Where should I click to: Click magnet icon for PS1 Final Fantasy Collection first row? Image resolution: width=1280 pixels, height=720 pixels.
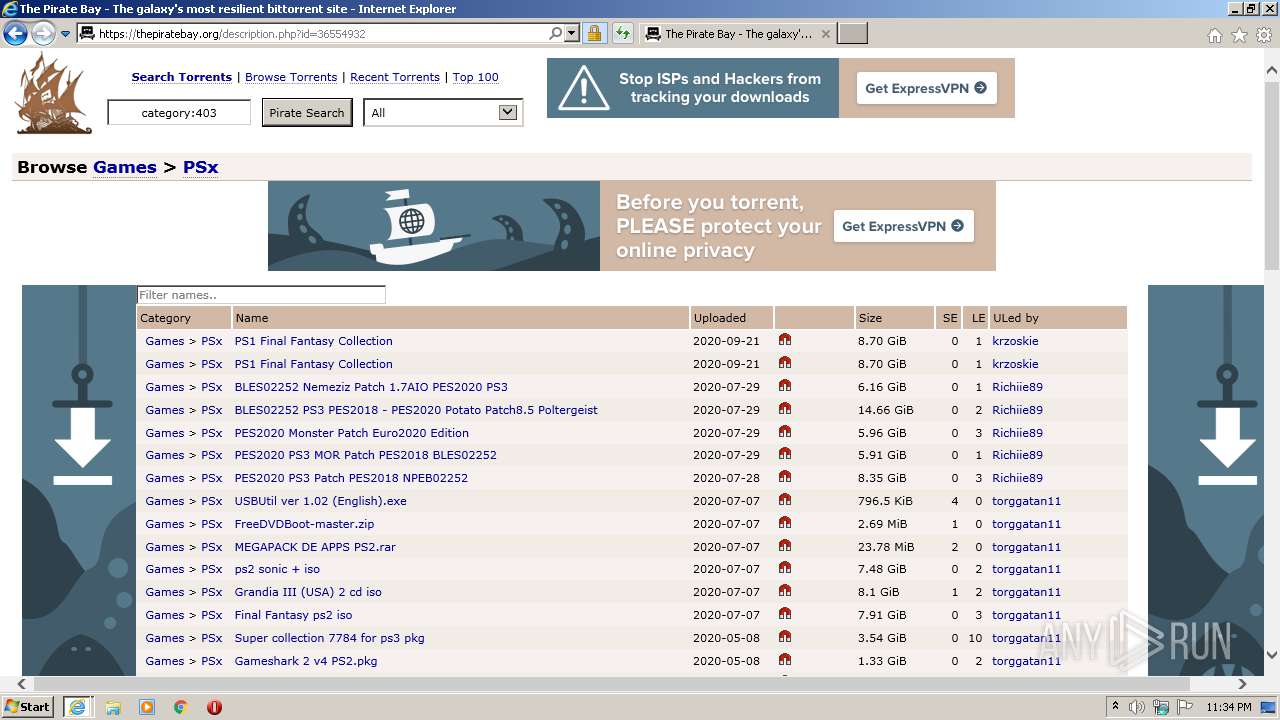pos(785,340)
